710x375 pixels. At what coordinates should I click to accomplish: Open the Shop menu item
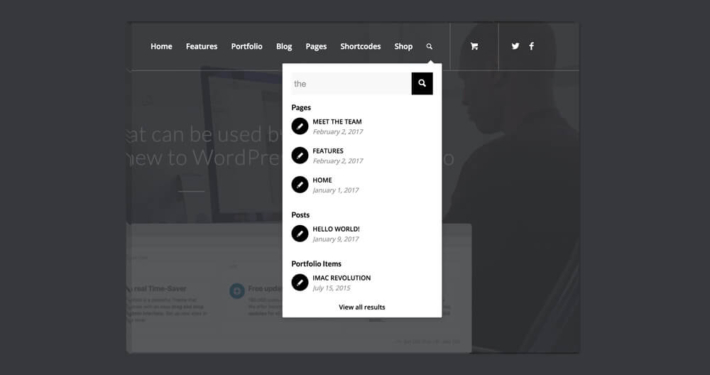[x=403, y=46]
